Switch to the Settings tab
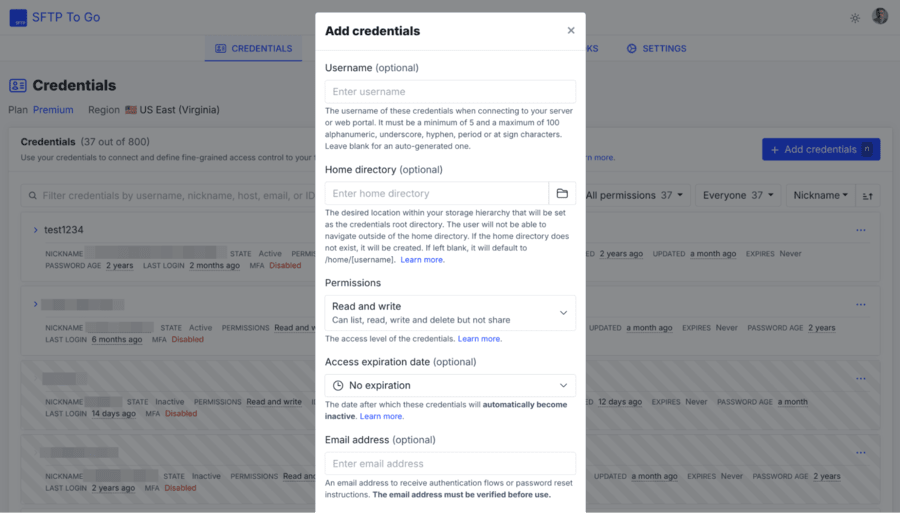Viewport: 900px width, 513px height. (656, 49)
